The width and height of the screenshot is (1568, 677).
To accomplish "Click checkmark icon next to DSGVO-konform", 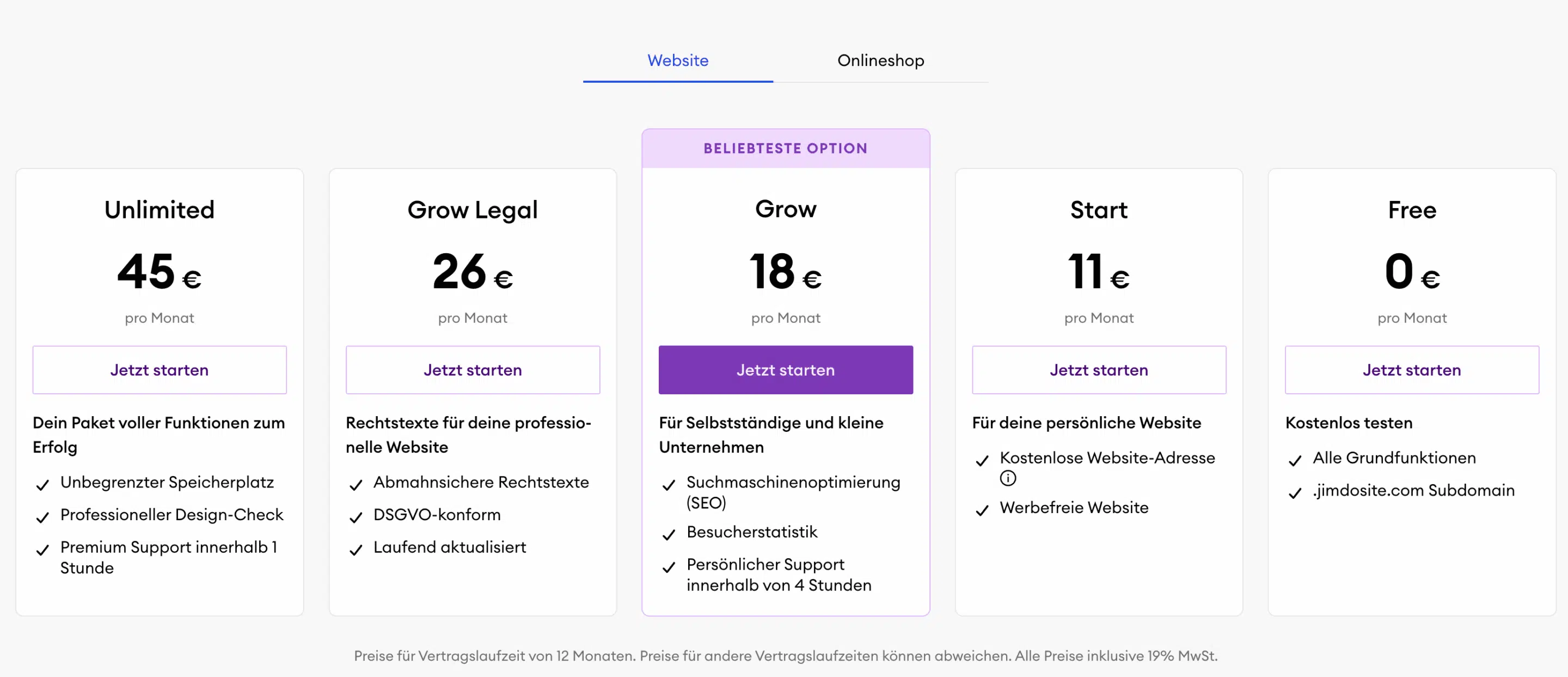I will click(x=356, y=517).
